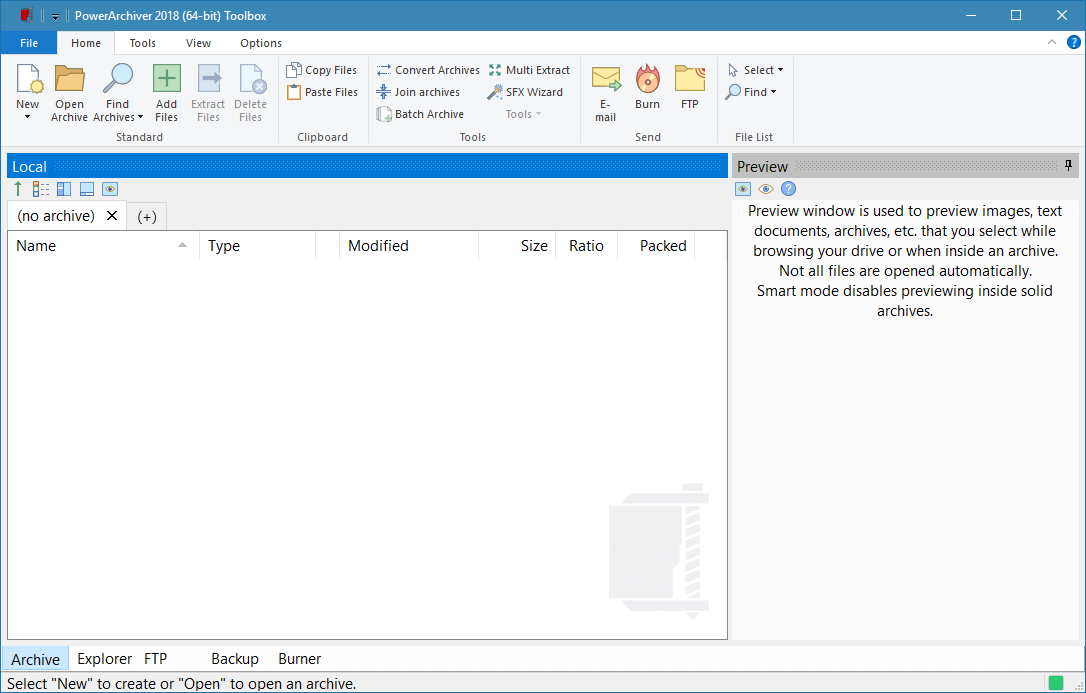Open Quick Access Toolbar customize dropdown

tap(55, 16)
